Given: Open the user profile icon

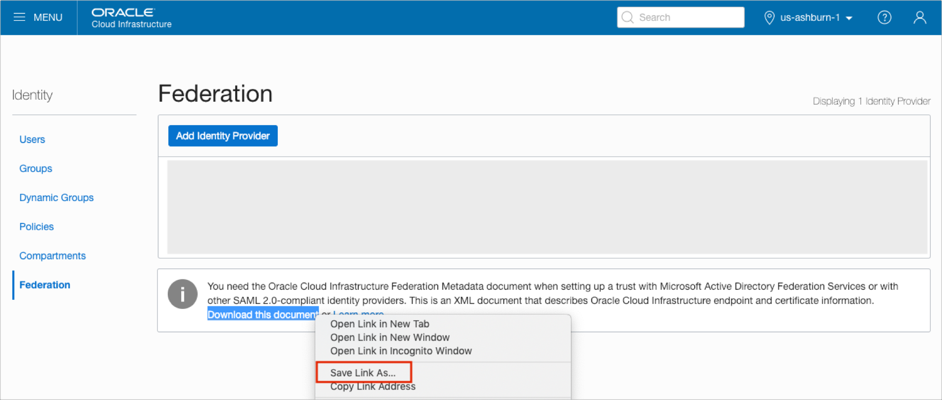Looking at the screenshot, I should click(920, 18).
